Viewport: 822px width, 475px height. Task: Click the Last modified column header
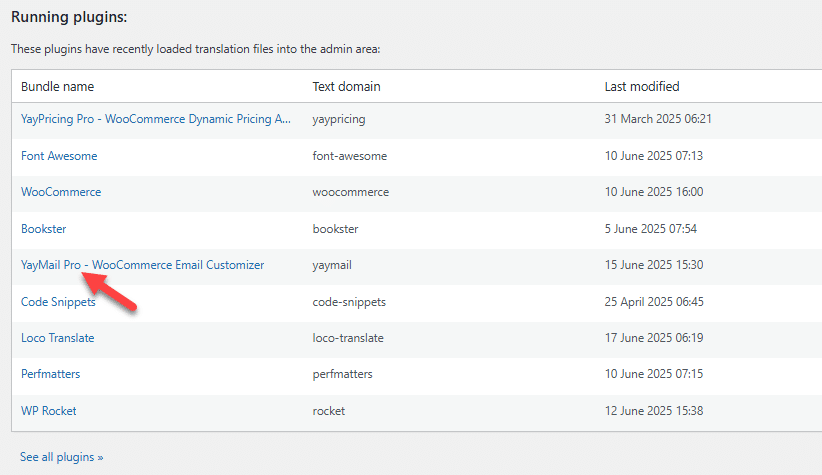pos(642,87)
